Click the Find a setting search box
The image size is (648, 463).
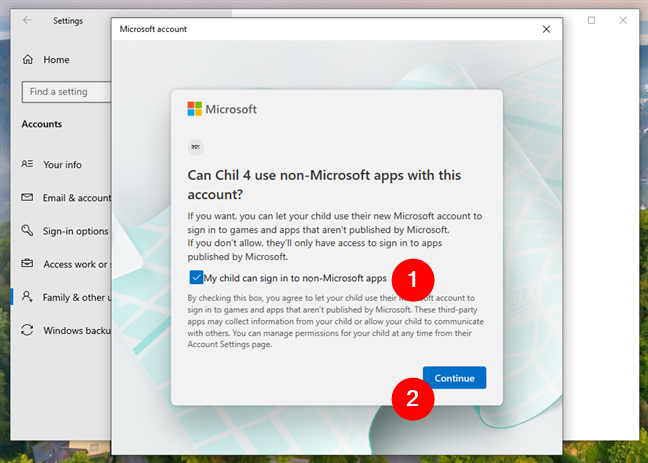coord(66,92)
